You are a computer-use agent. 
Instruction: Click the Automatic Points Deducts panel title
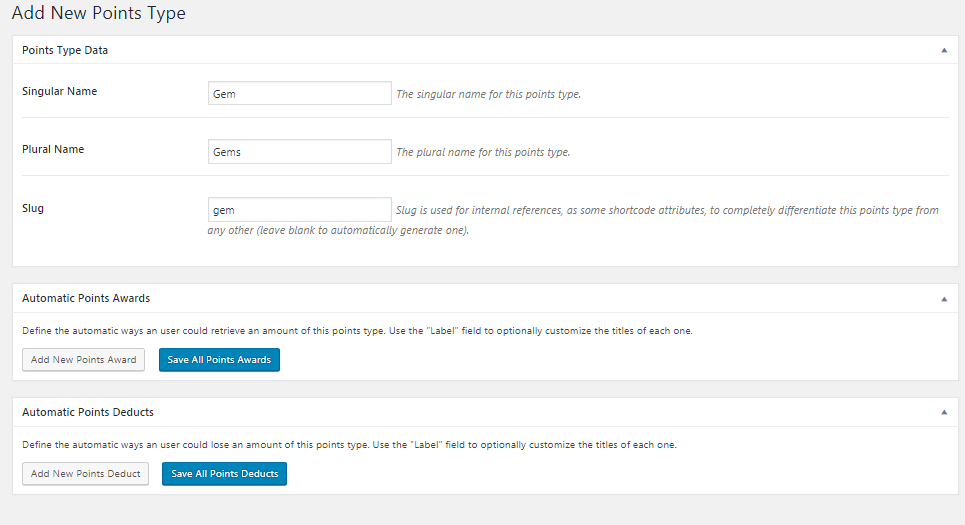pos(88,412)
